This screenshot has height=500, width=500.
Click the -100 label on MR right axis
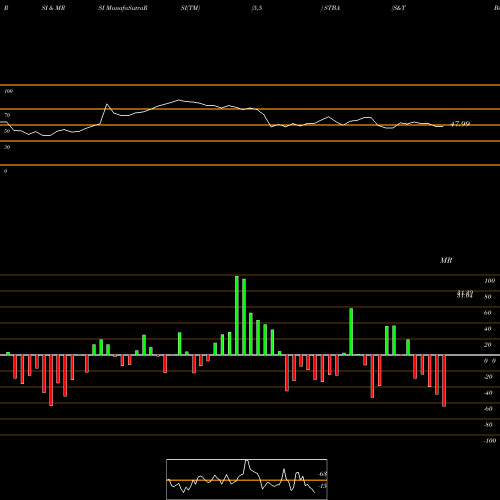point(489,441)
